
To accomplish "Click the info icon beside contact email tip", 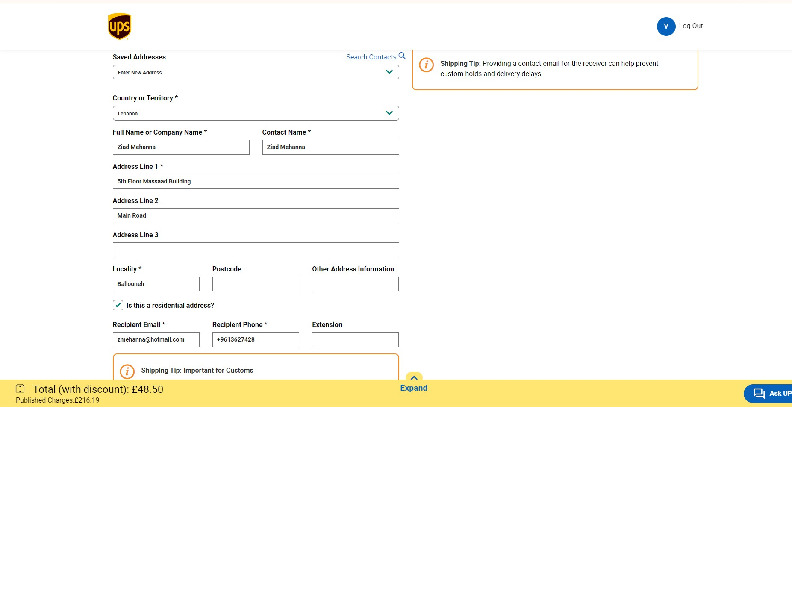I will (427, 65).
